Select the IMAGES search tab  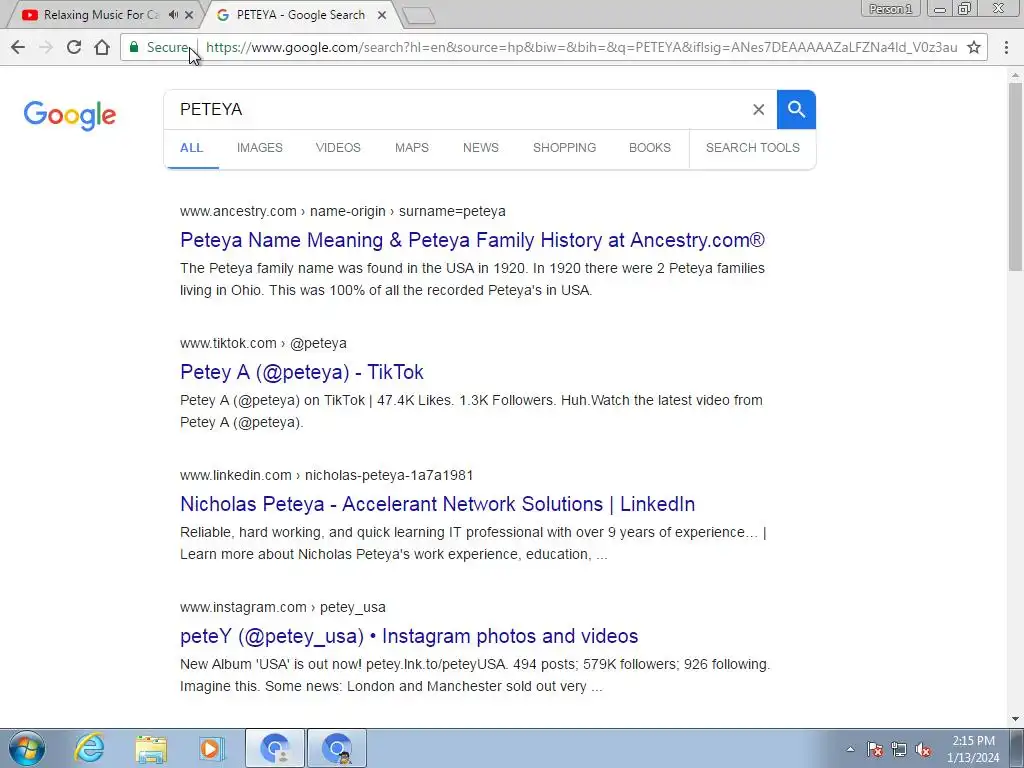click(260, 148)
